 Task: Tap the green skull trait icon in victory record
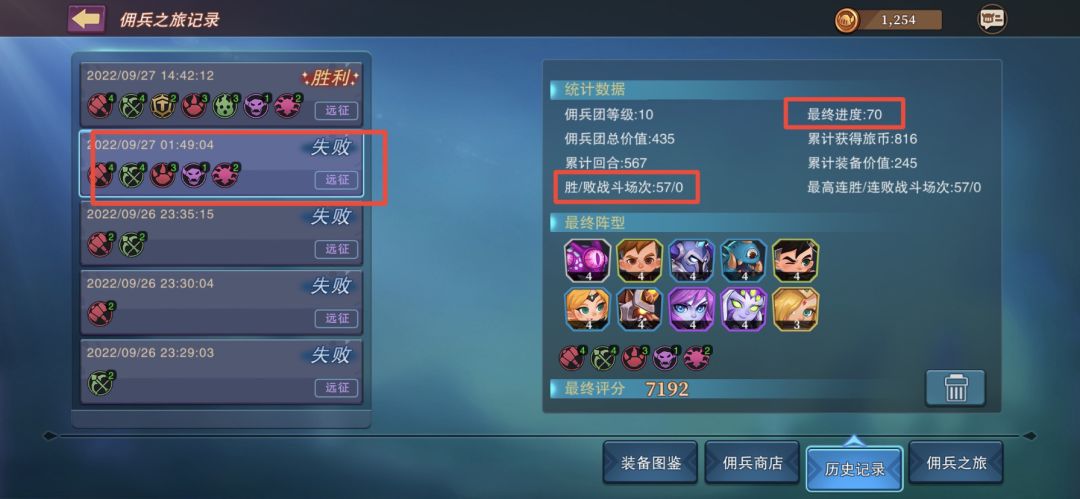coord(225,105)
